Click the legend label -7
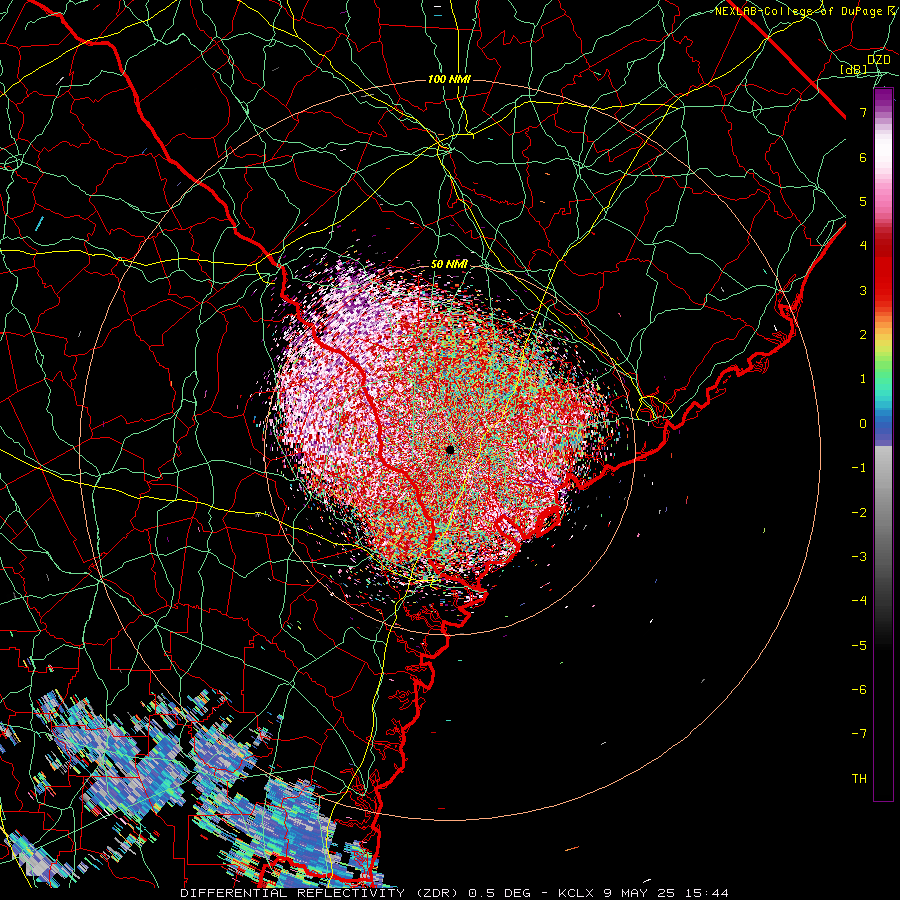900x900 pixels. coord(859,734)
